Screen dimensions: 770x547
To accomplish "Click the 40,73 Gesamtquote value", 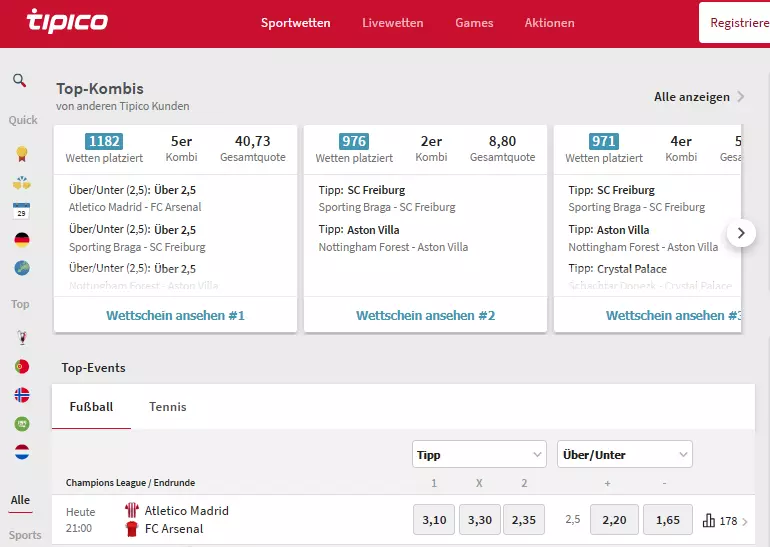I will pyautogui.click(x=252, y=141).
